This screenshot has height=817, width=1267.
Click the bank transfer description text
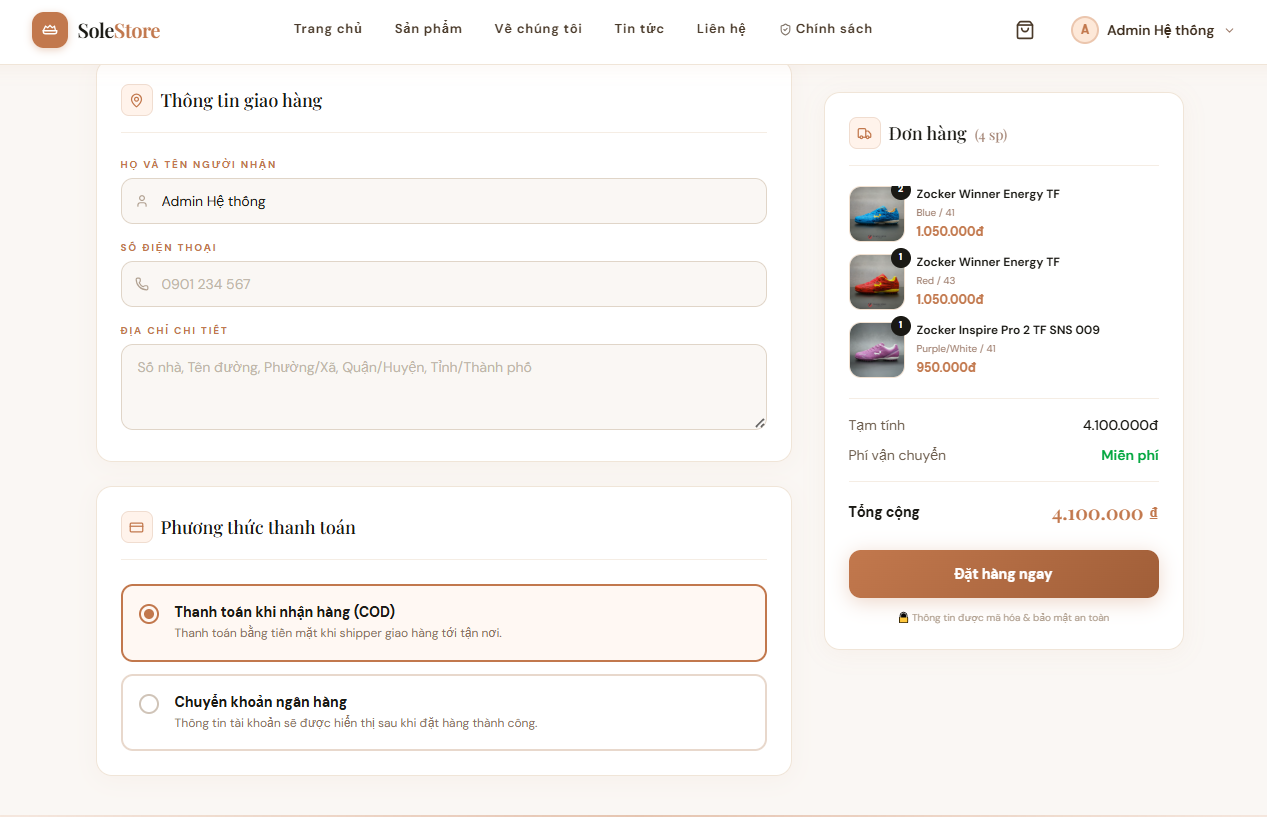point(356,723)
